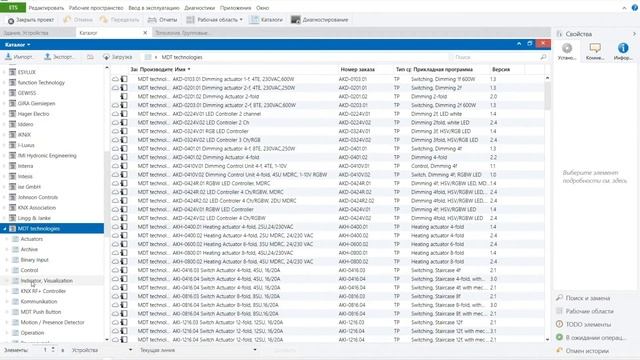Open the Рабочее пространство menu
The image size is (640, 360).
click(x=96, y=8)
